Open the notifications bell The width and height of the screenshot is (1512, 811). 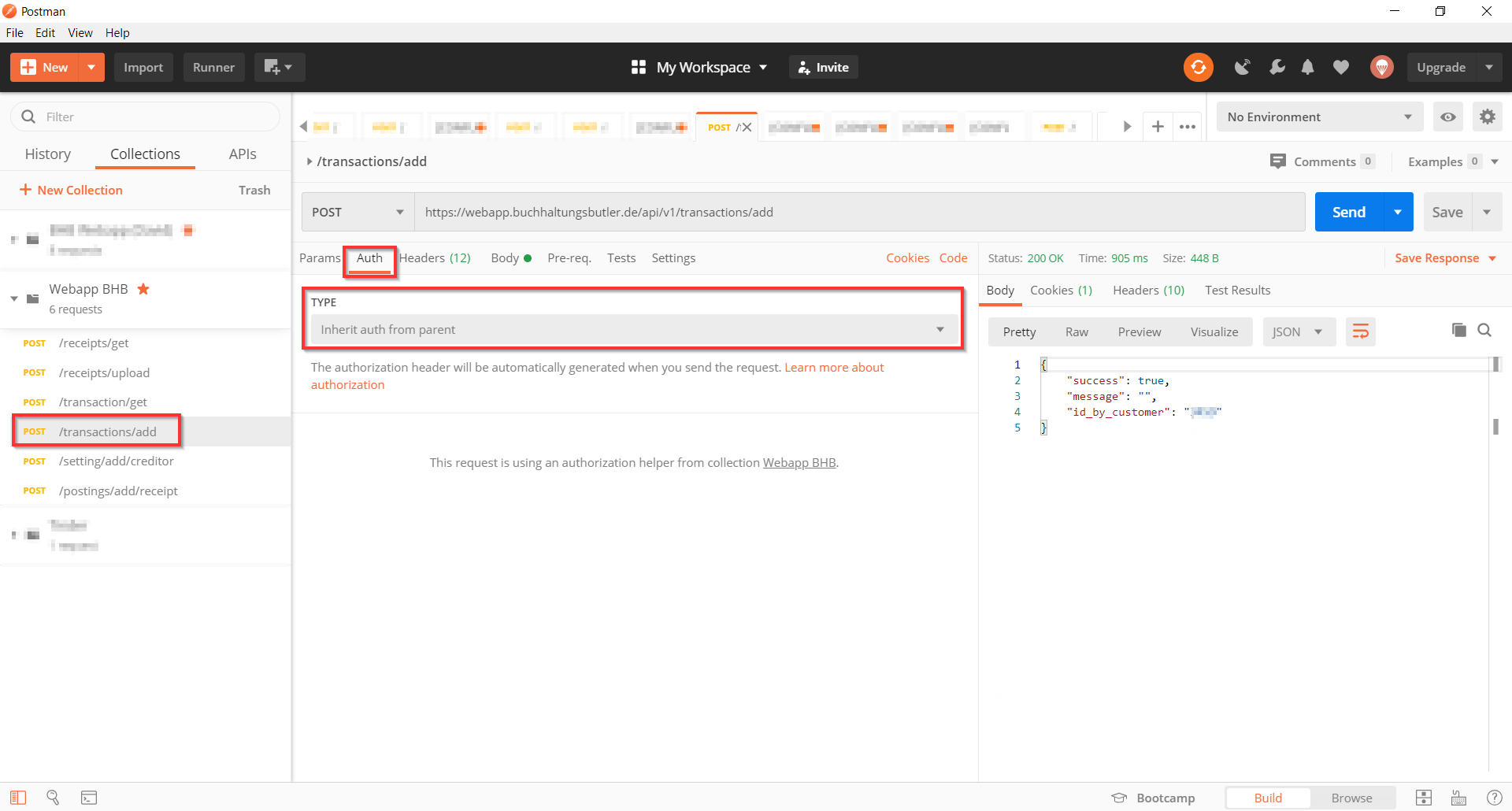[1307, 68]
